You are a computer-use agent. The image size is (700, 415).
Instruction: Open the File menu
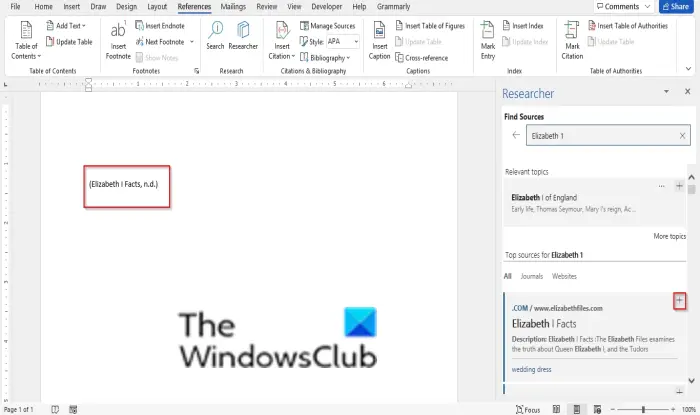[15, 6]
